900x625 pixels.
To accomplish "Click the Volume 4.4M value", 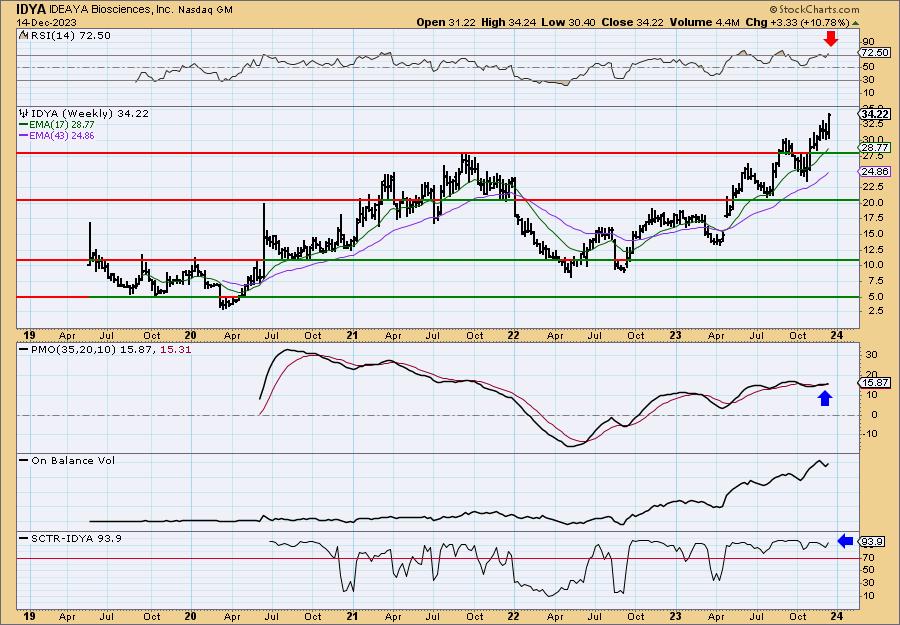I will (x=705, y=22).
